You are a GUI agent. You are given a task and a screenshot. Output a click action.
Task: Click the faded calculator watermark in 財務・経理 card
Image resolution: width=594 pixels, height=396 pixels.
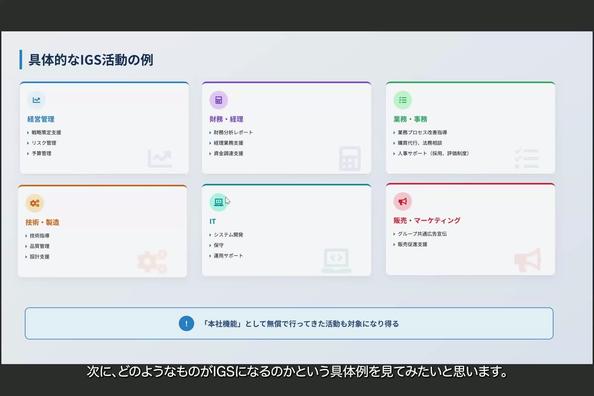[349, 158]
